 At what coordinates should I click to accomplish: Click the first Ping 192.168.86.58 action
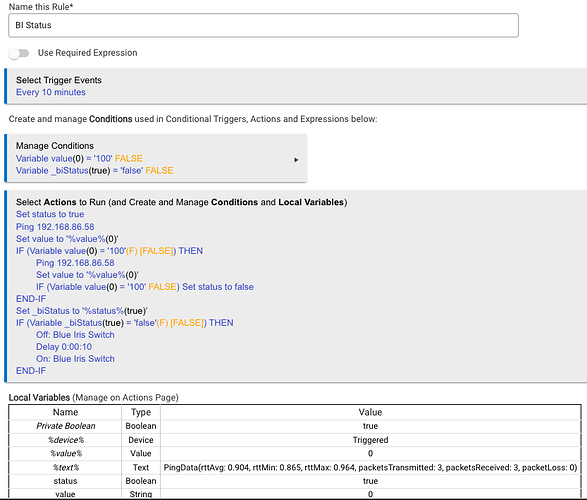coord(55,227)
